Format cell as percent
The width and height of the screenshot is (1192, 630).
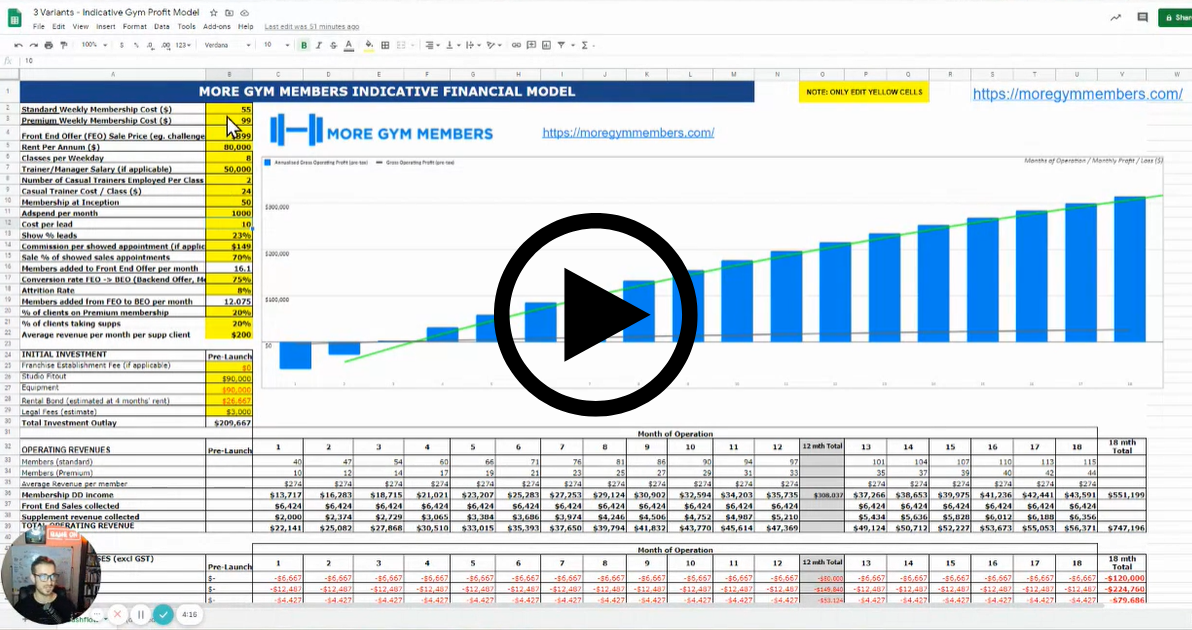136,46
